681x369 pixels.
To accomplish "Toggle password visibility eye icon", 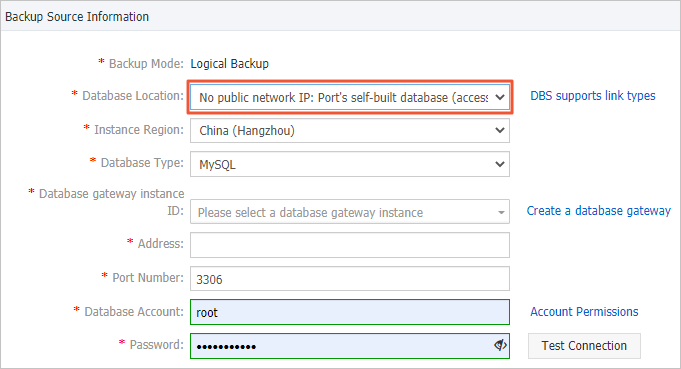I will (500, 345).
